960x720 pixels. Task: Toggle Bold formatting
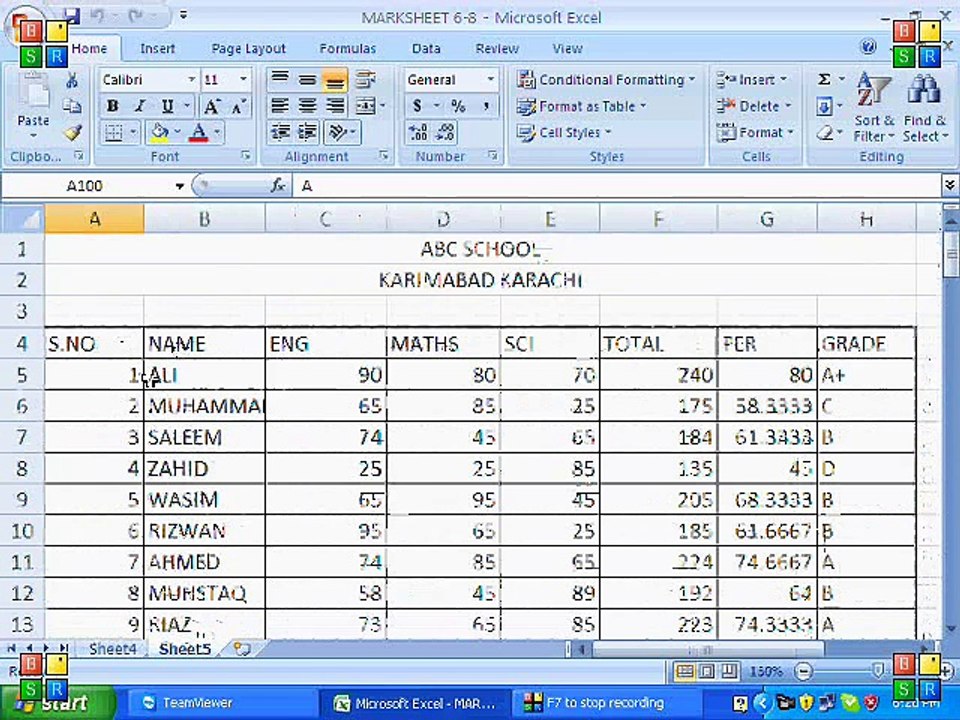click(x=112, y=106)
